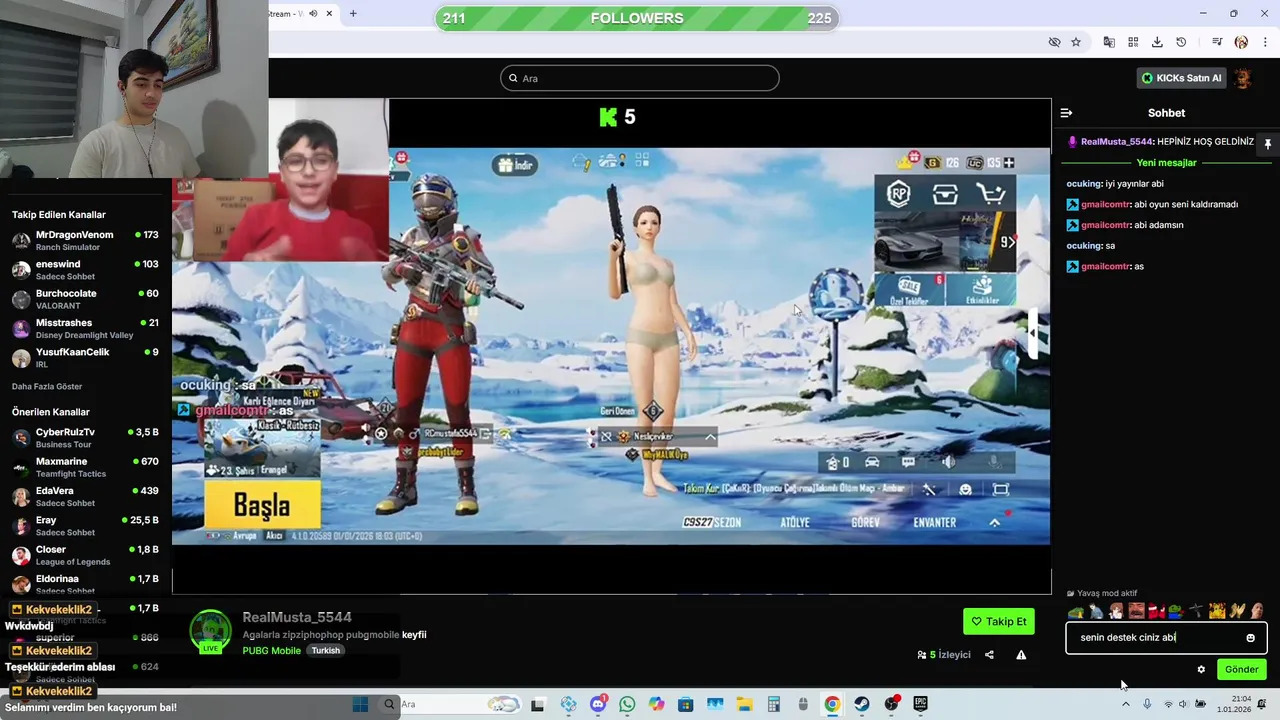Click the media control music-note icon in Chrome
Image resolution: width=1280 pixels, height=720 pixels.
tap(1217, 42)
